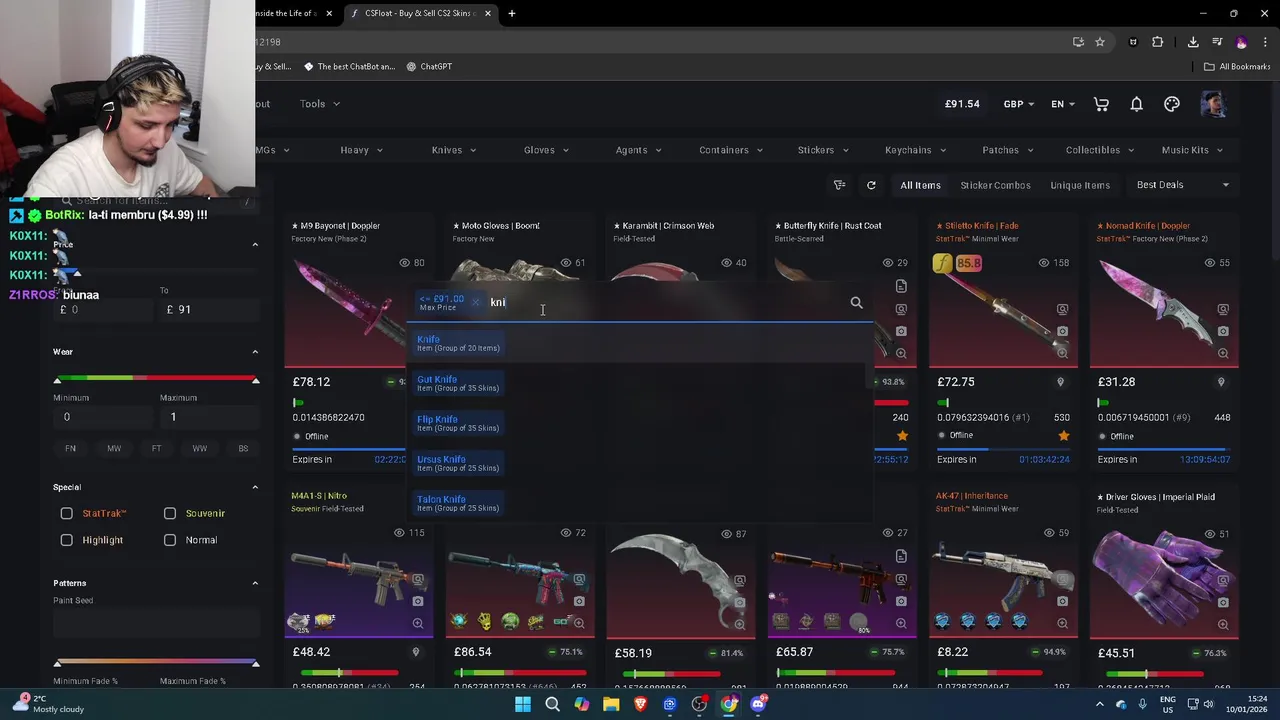Expand the Tools menu
This screenshot has width=1280, height=720.
[x=320, y=104]
